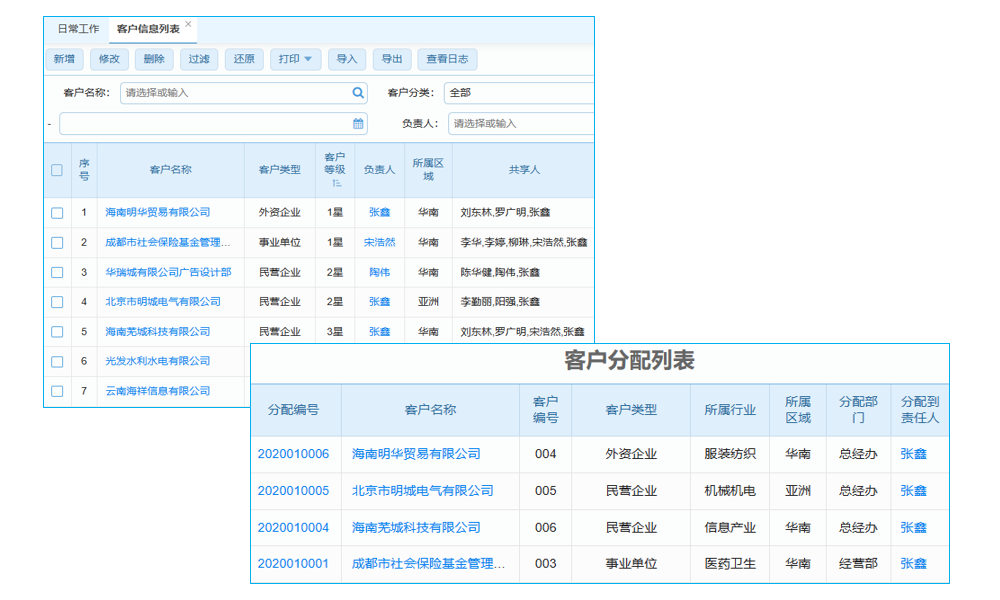Check the row checkbox for 海南明华贸易有限公司
1000x600 pixels.
coord(57,212)
